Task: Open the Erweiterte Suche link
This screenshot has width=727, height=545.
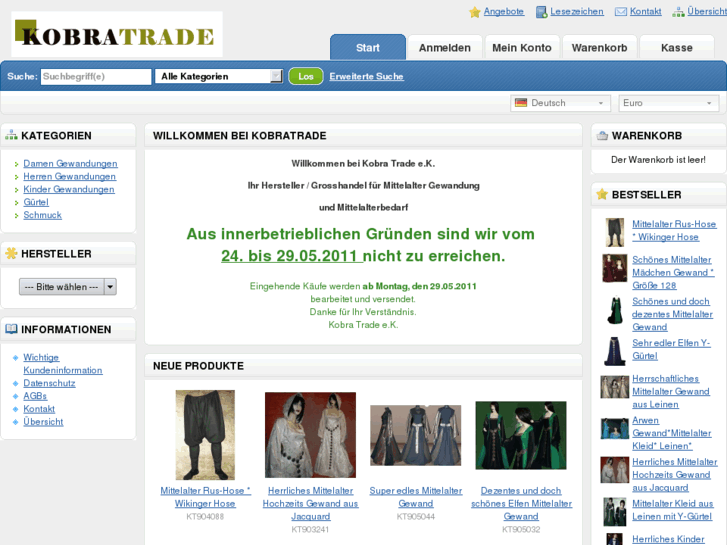Action: point(366,76)
